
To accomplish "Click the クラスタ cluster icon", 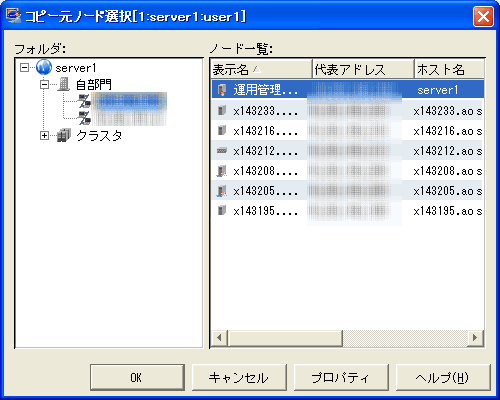I will point(64,135).
